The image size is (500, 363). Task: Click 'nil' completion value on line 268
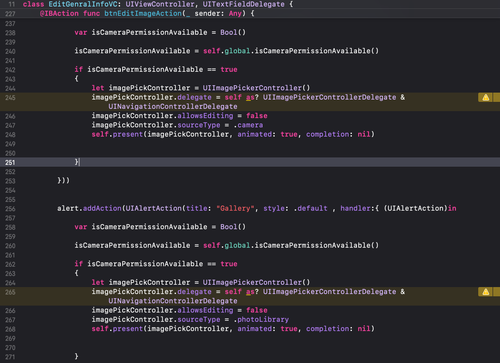pos(364,329)
